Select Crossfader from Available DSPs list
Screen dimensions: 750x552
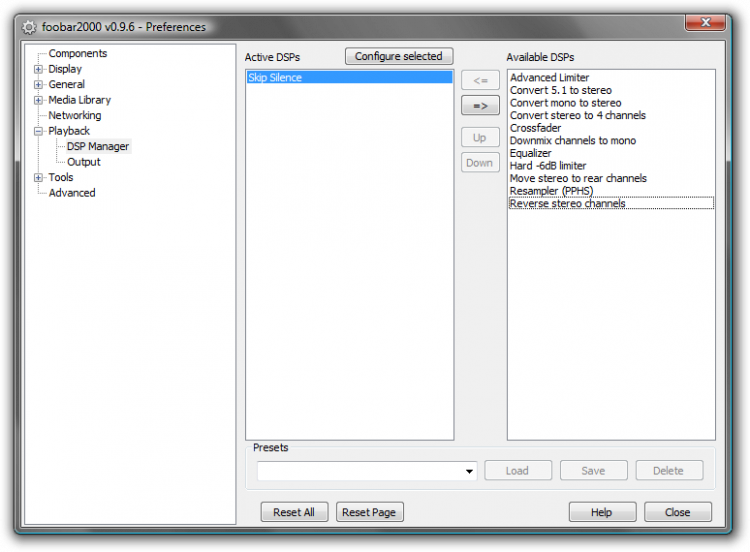coord(535,128)
